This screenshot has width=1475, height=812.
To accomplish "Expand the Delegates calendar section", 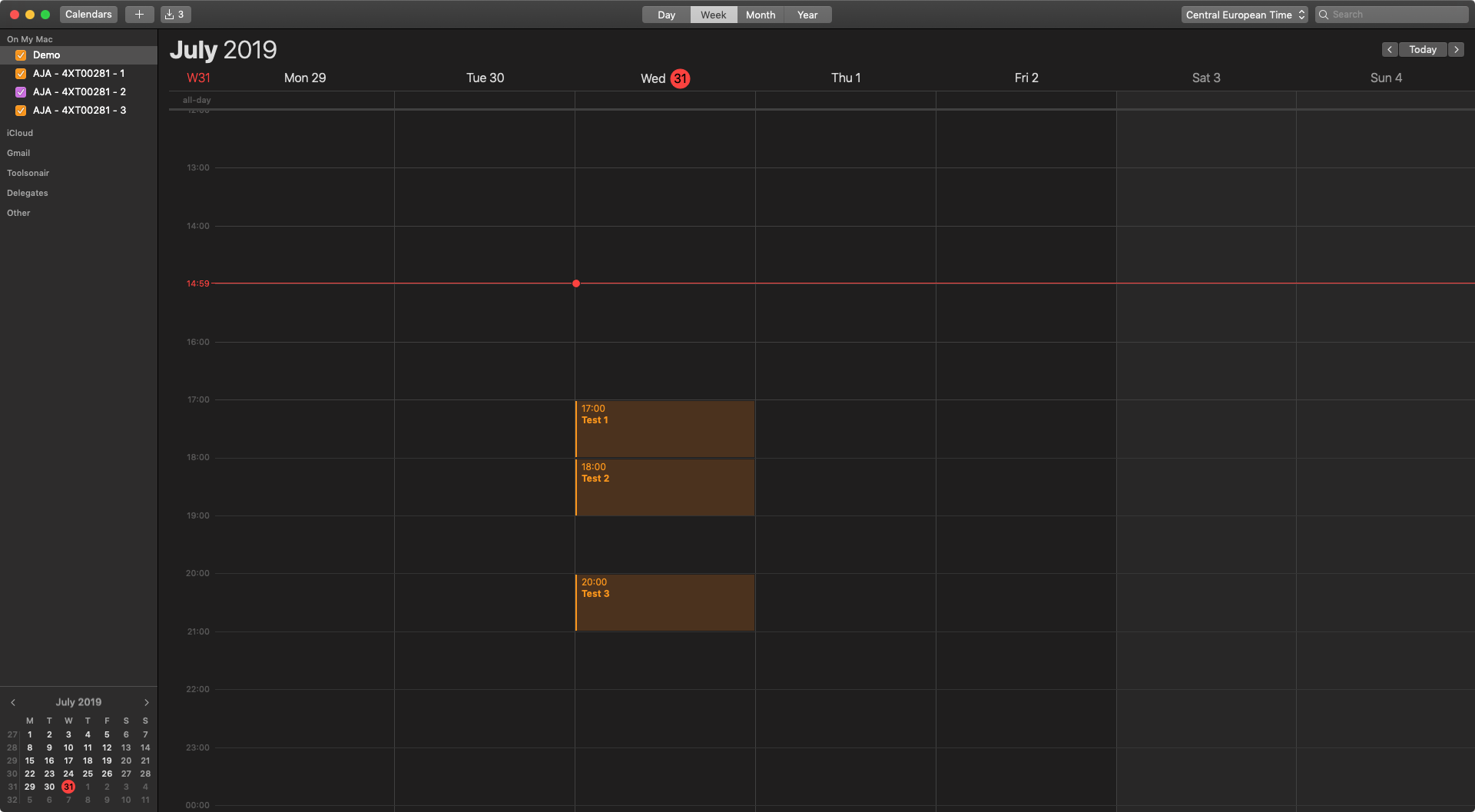I will (x=27, y=193).
